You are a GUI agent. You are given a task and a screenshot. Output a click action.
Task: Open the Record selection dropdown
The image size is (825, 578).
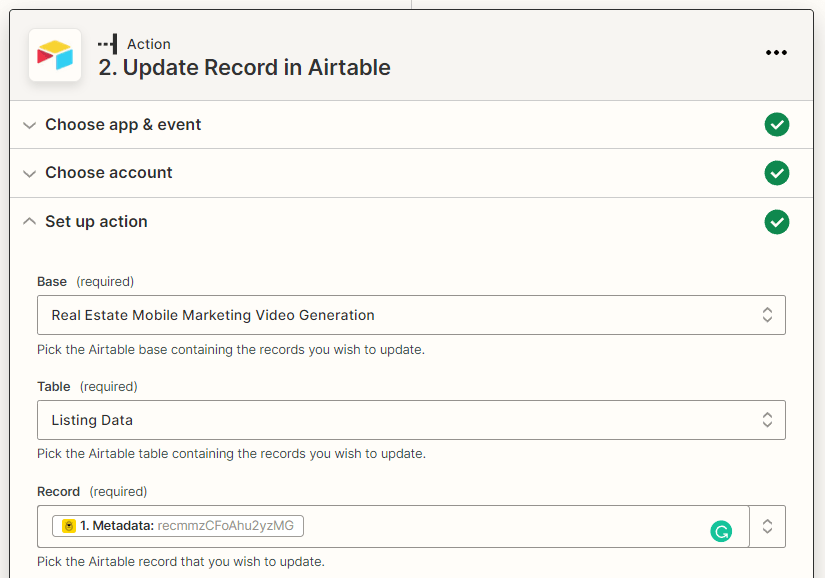(767, 526)
